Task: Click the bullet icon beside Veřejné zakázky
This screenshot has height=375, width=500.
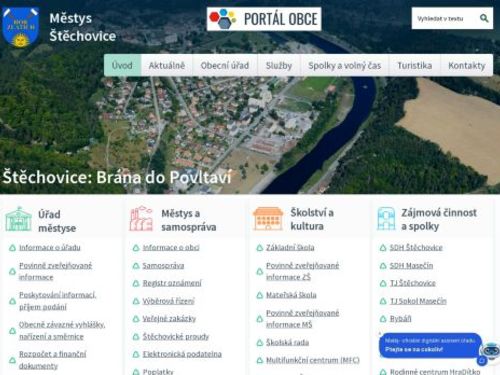Action: (136, 319)
